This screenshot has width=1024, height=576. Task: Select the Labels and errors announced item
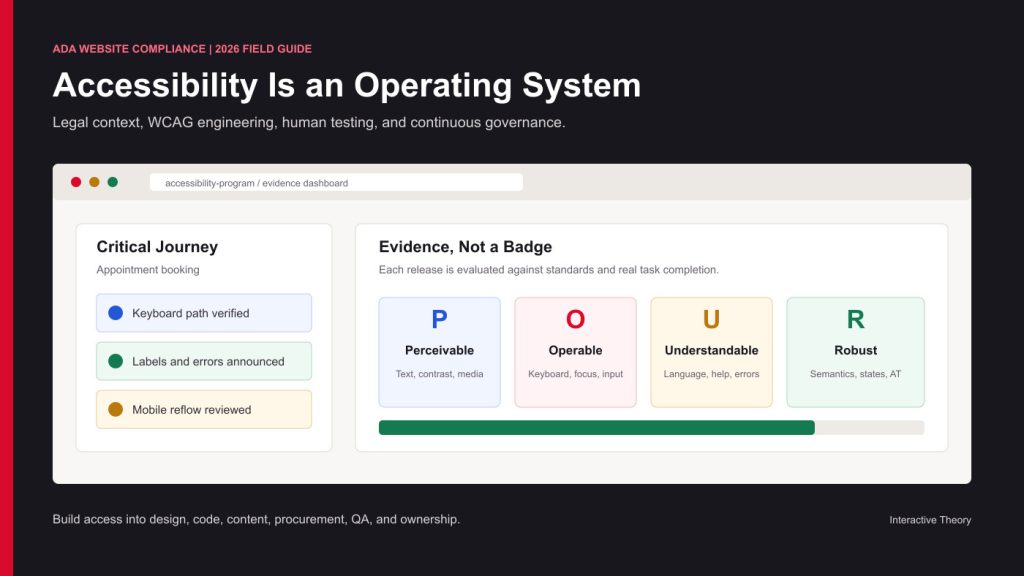(x=204, y=361)
